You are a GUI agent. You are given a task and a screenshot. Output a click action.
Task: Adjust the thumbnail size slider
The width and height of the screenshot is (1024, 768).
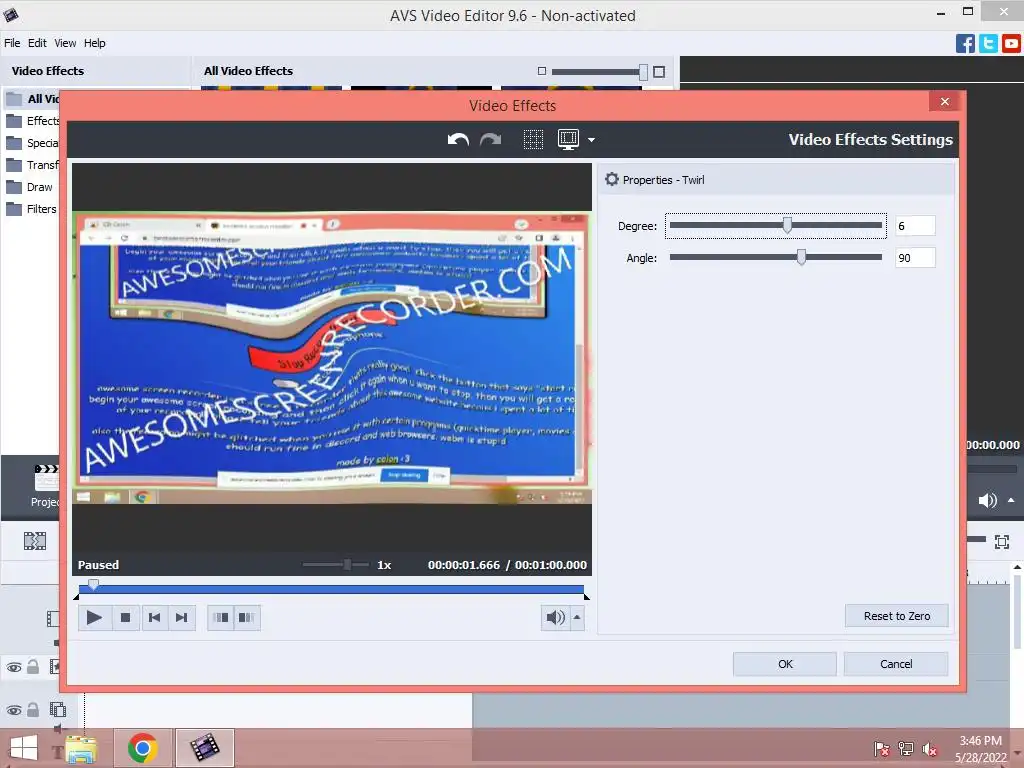643,72
